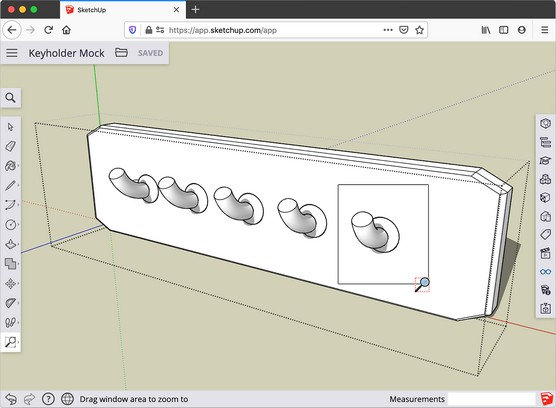Expand the Push/Pull flyout arrow

[18, 244]
